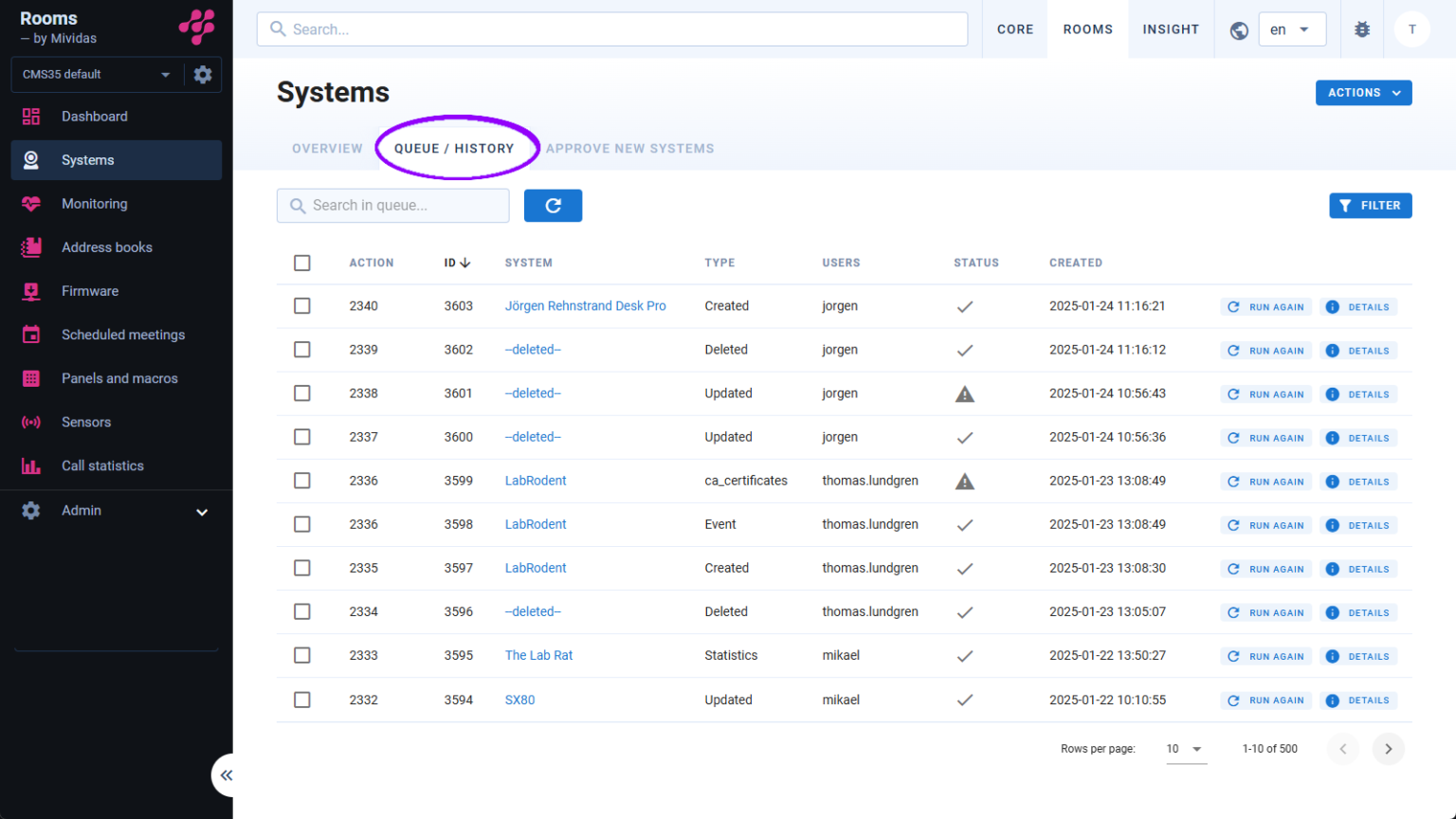Switch to APPROVE NEW SYSTEMS tab
Viewport: 1456px width, 819px height.
coord(630,149)
